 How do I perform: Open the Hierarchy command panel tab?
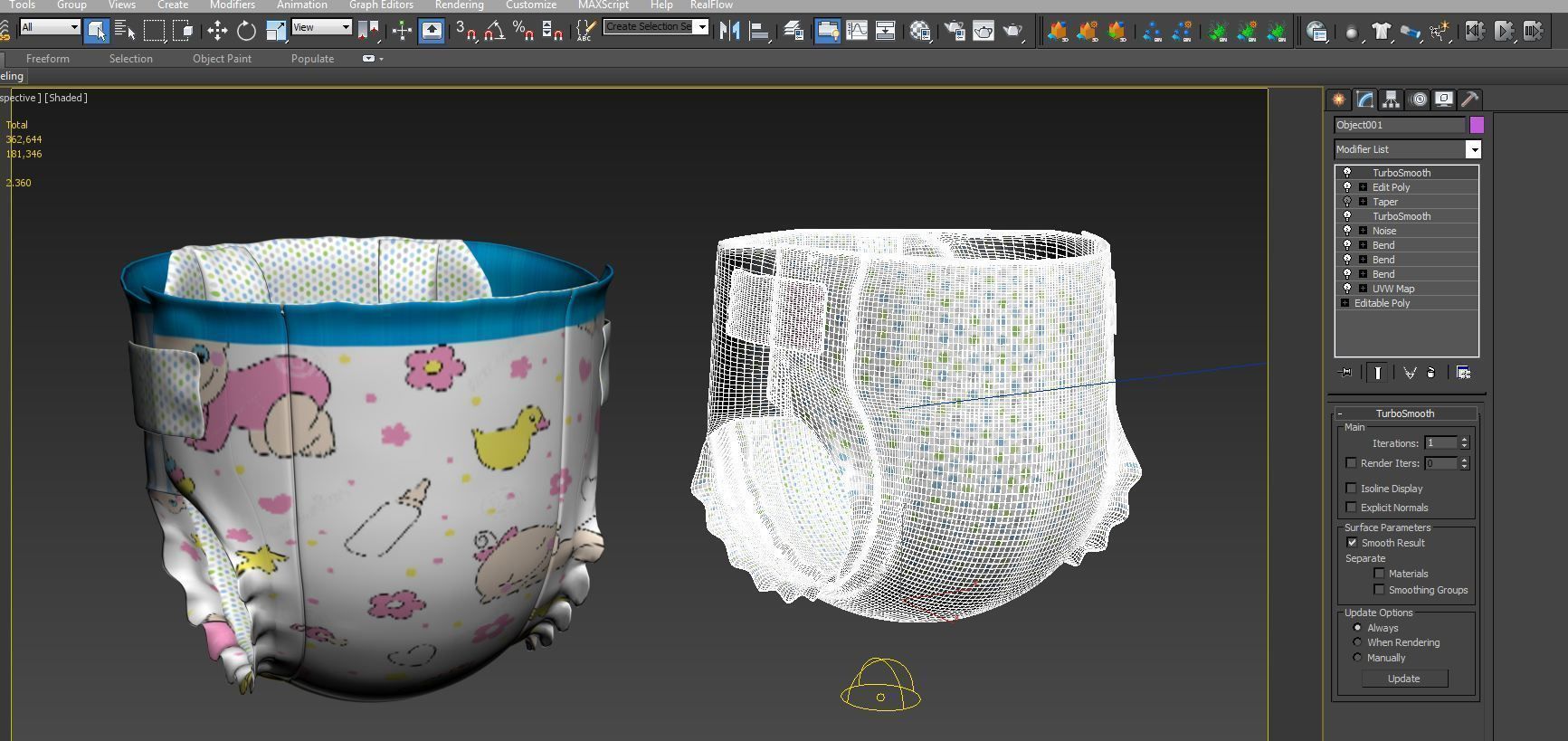click(1392, 100)
